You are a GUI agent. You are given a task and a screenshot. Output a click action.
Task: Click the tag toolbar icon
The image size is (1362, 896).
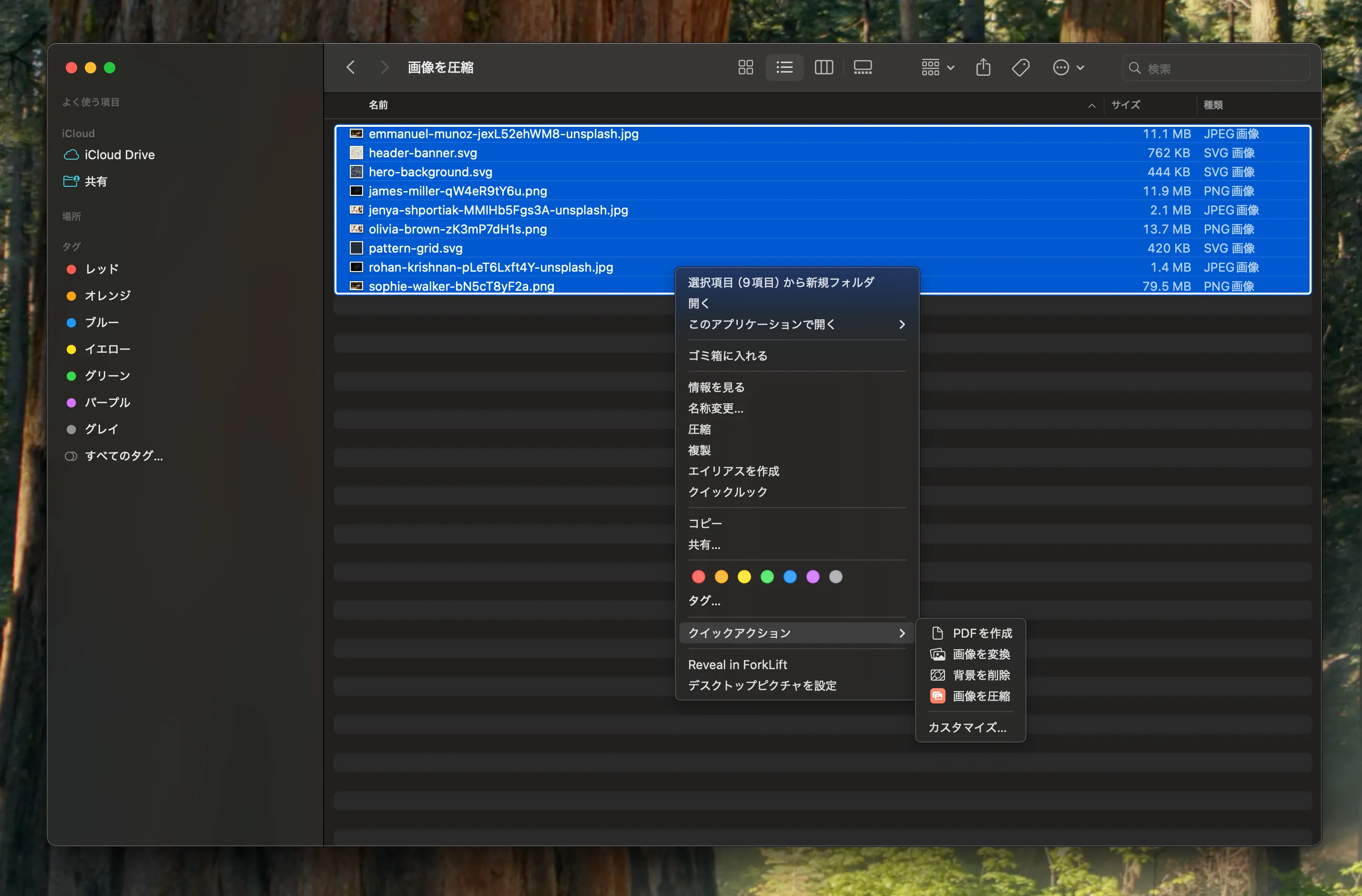1020,68
